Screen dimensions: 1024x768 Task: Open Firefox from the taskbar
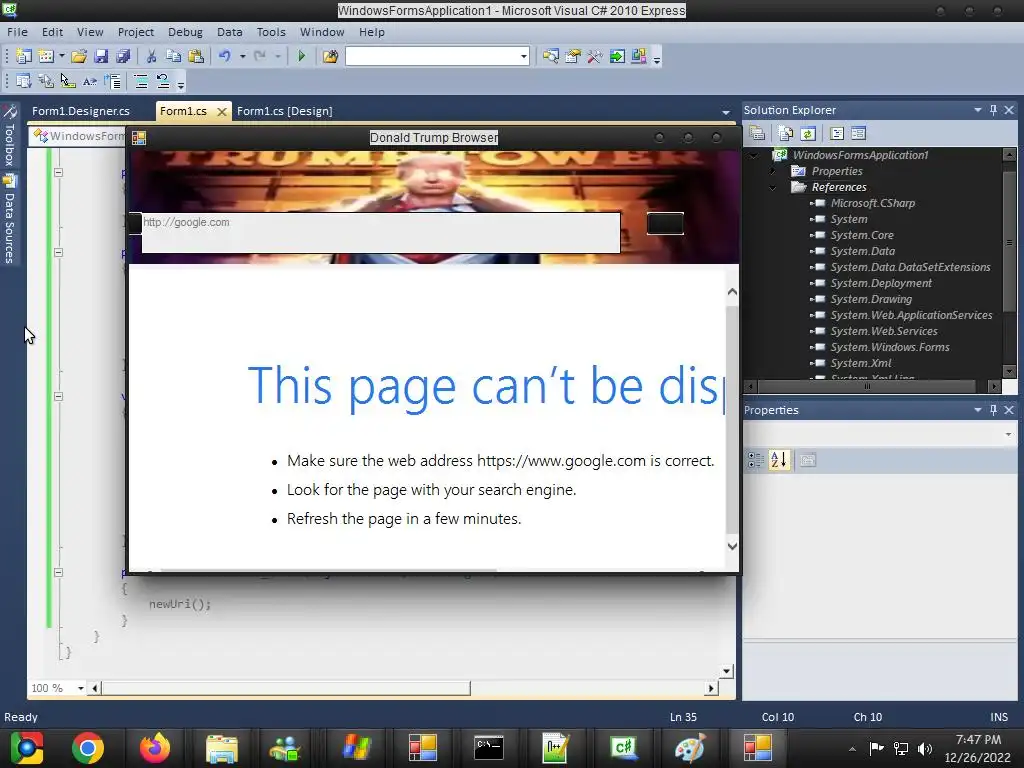[x=155, y=748]
